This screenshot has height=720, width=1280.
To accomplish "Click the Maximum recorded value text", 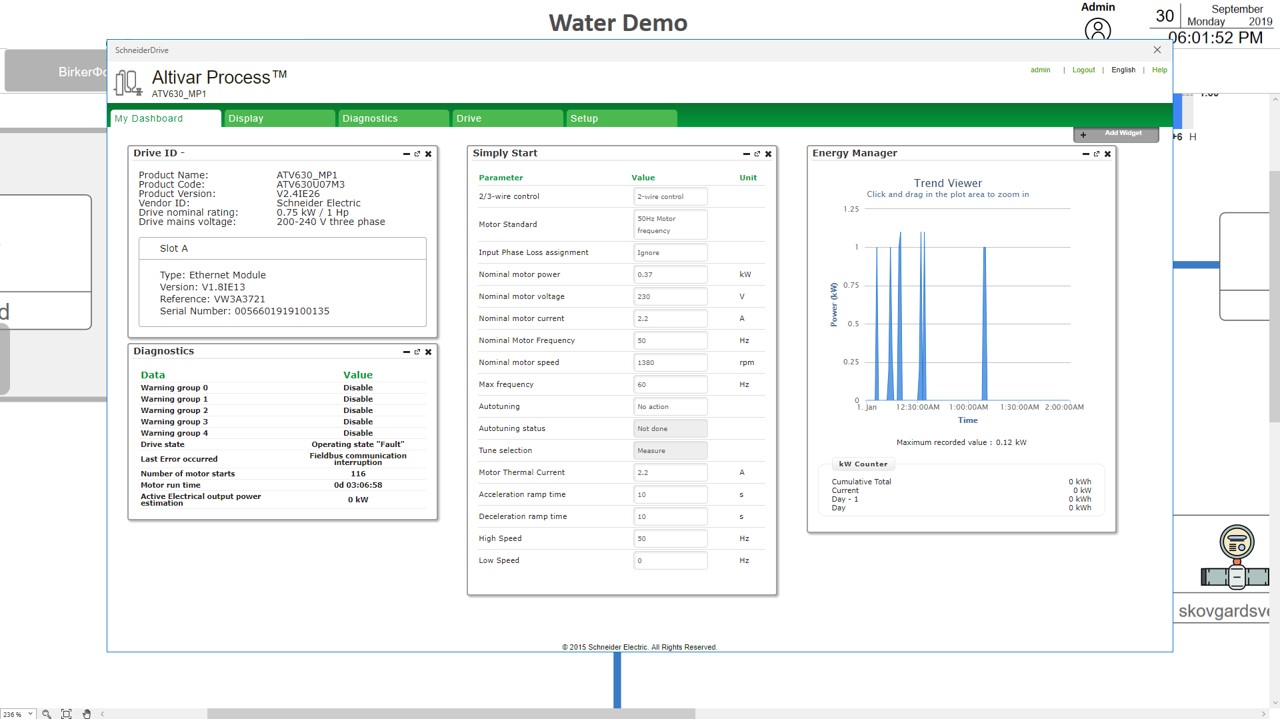I will point(961,442).
